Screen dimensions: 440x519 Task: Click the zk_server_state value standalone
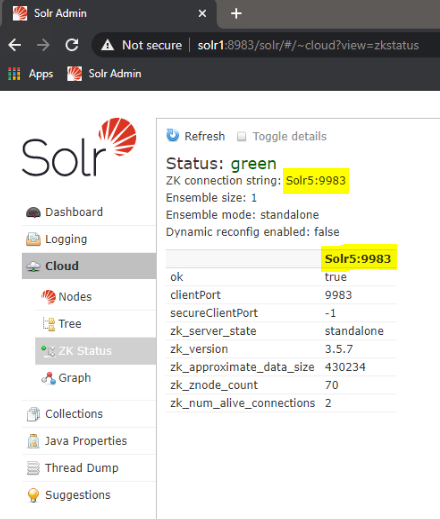pyautogui.click(x=354, y=331)
